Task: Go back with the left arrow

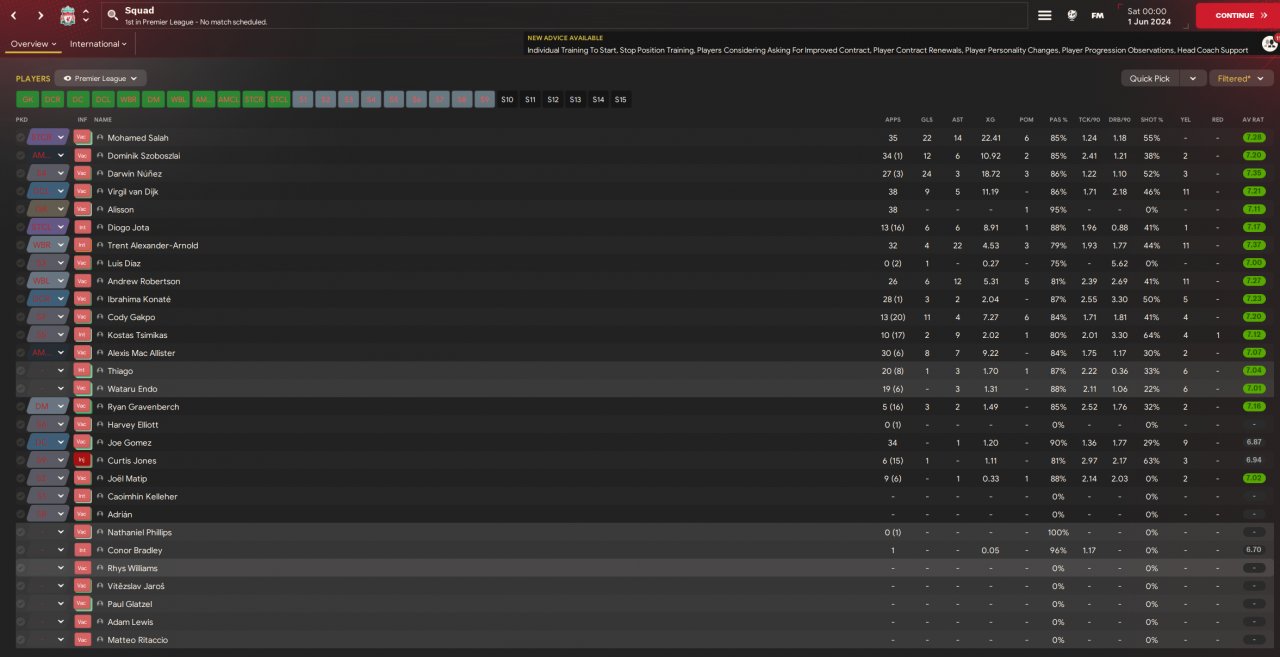Action: tap(14, 15)
